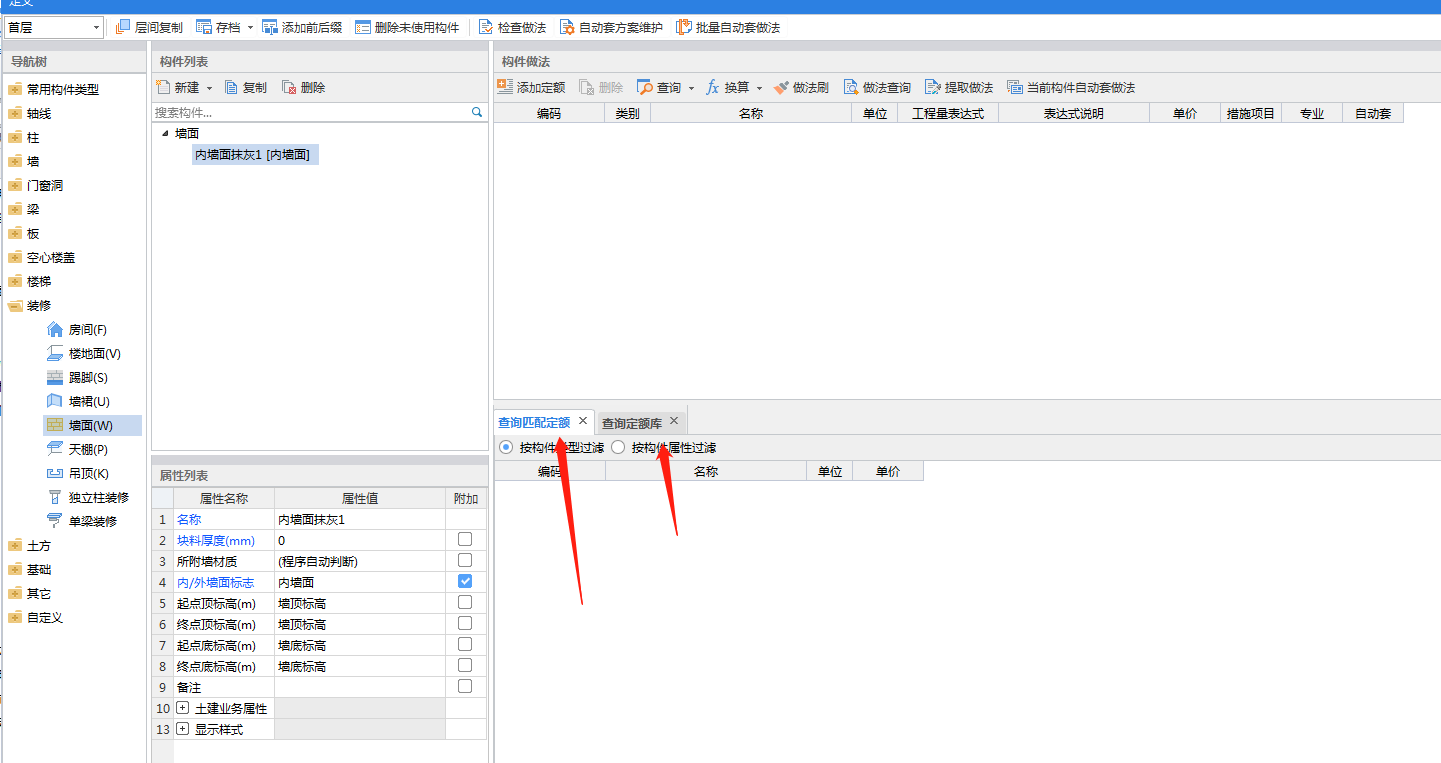
Task: Switch to the 查询匹配定额 tab
Action: tap(534, 422)
